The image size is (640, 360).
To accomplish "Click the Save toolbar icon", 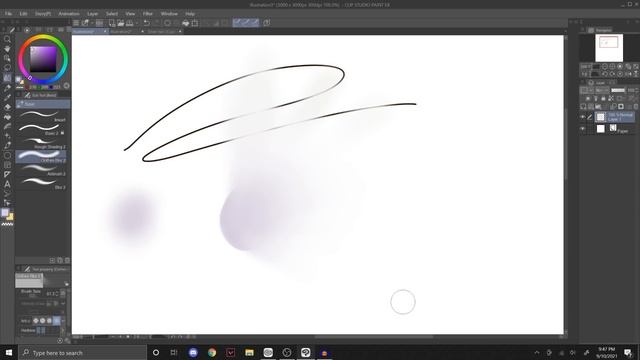I will point(129,23).
